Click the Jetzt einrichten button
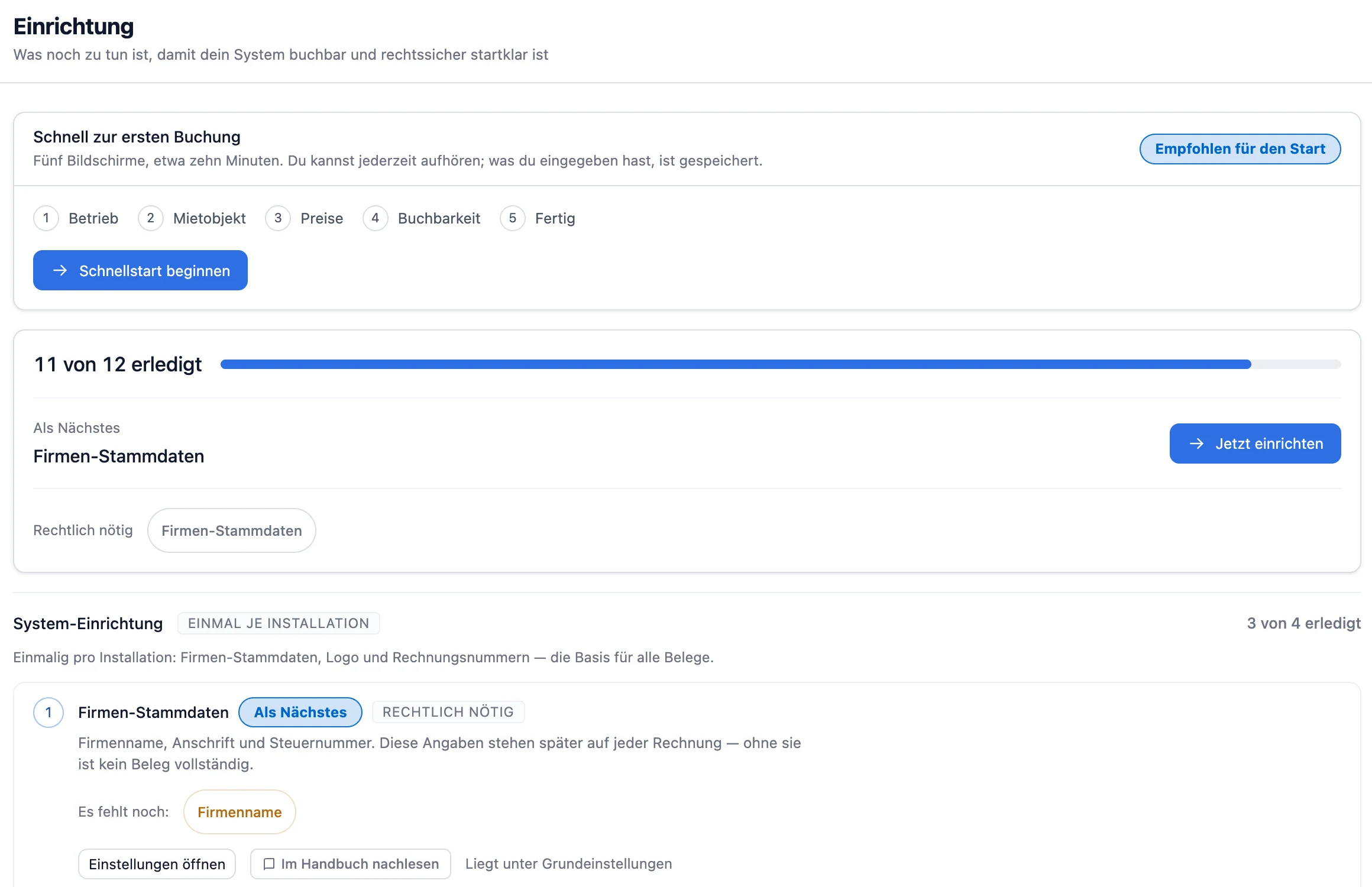This screenshot has width=1372, height=887. pos(1255,444)
